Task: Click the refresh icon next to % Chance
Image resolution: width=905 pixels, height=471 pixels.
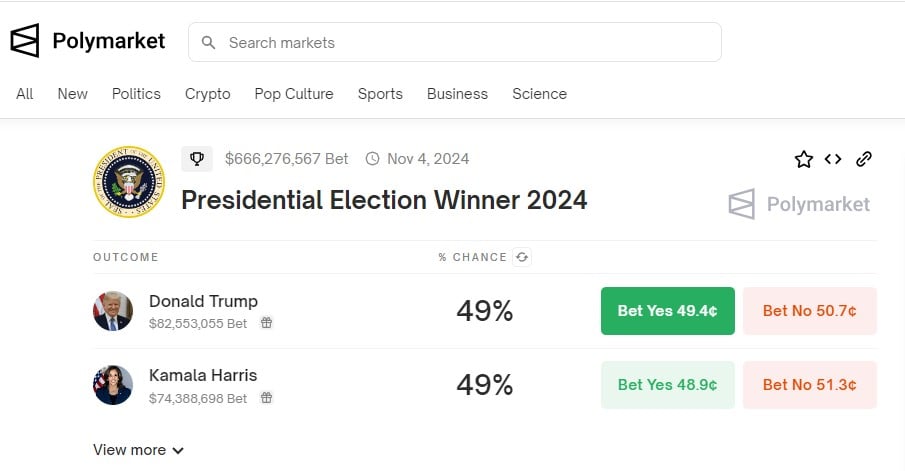Action: tap(521, 257)
